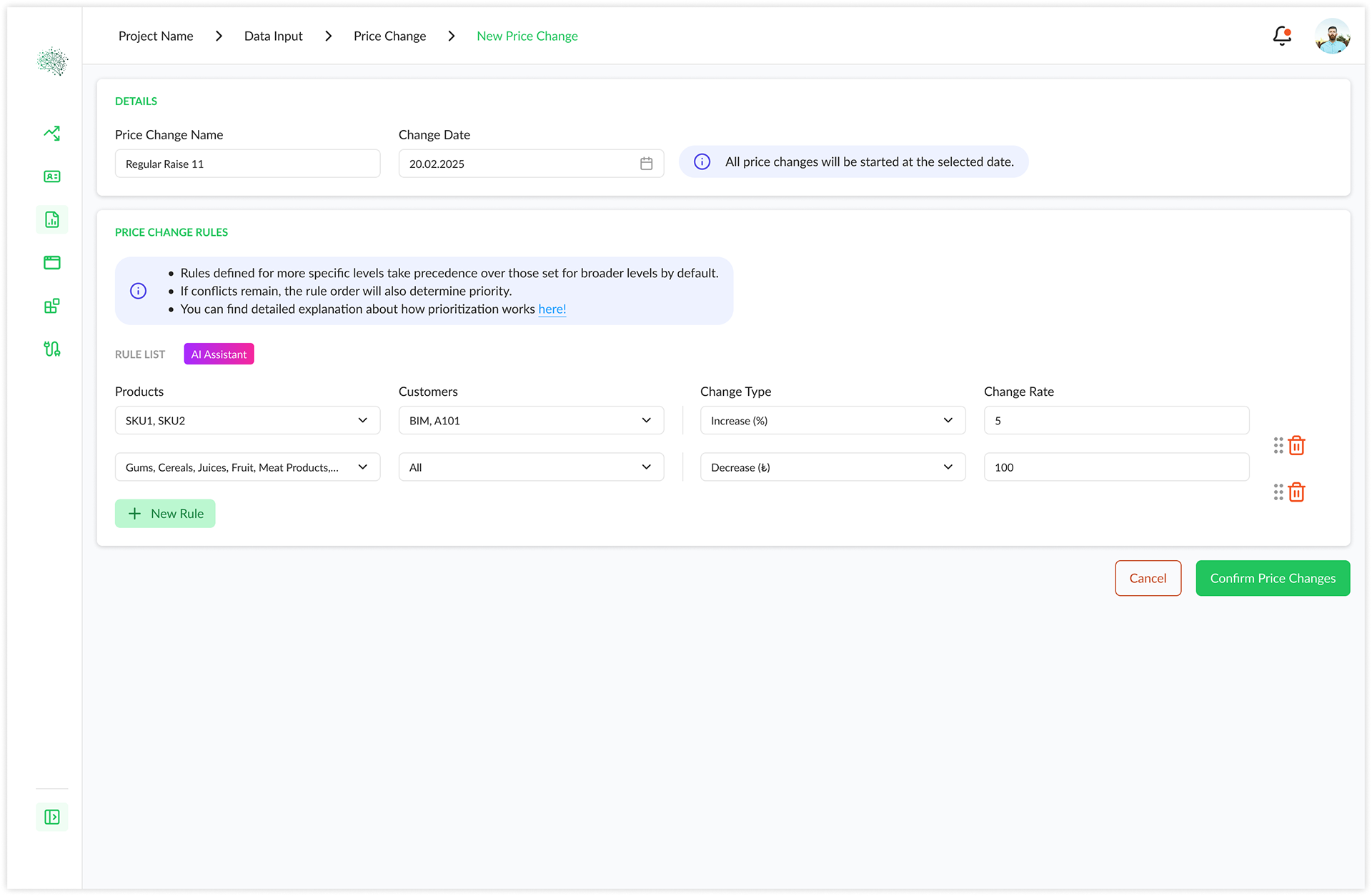The image size is (1372, 896).
Task: Click the report document sidebar icon
Action: point(51,219)
